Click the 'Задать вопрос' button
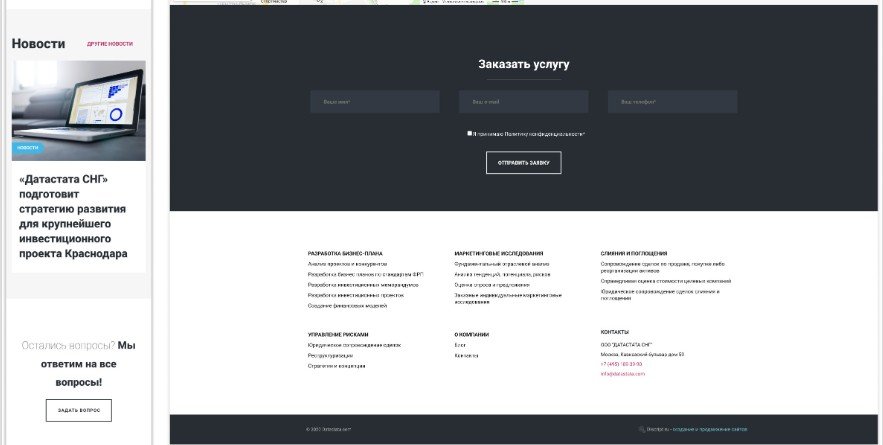883x445 pixels. point(79,410)
